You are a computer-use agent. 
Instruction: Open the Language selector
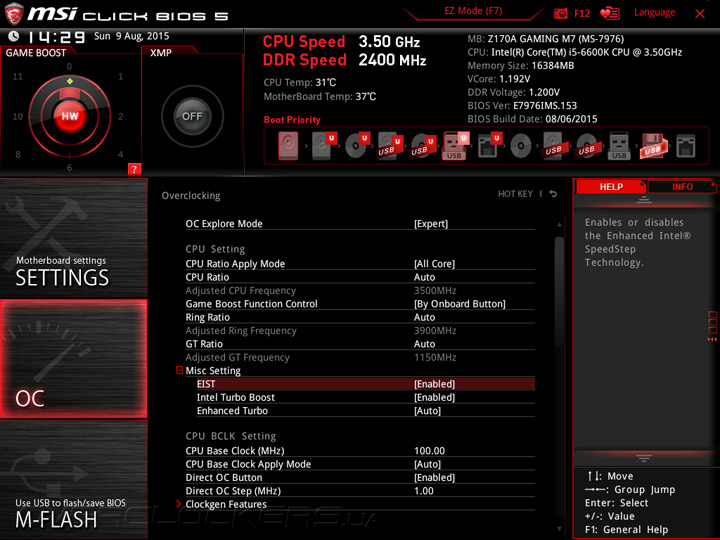[x=654, y=12]
